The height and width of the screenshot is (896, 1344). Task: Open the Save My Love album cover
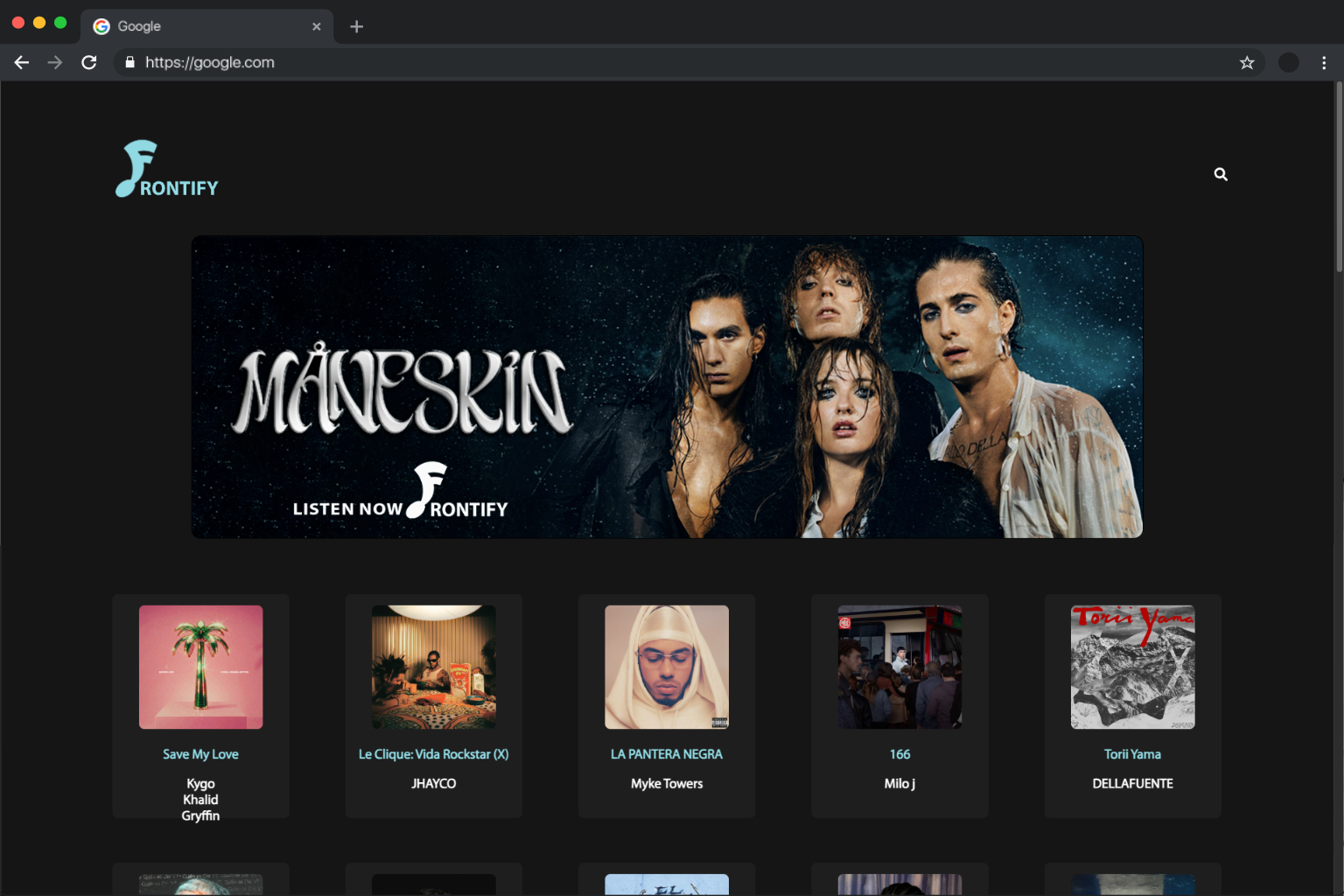pyautogui.click(x=200, y=667)
